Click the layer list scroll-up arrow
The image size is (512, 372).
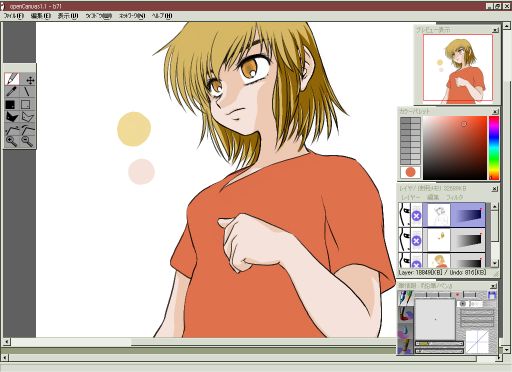pyautogui.click(x=495, y=206)
